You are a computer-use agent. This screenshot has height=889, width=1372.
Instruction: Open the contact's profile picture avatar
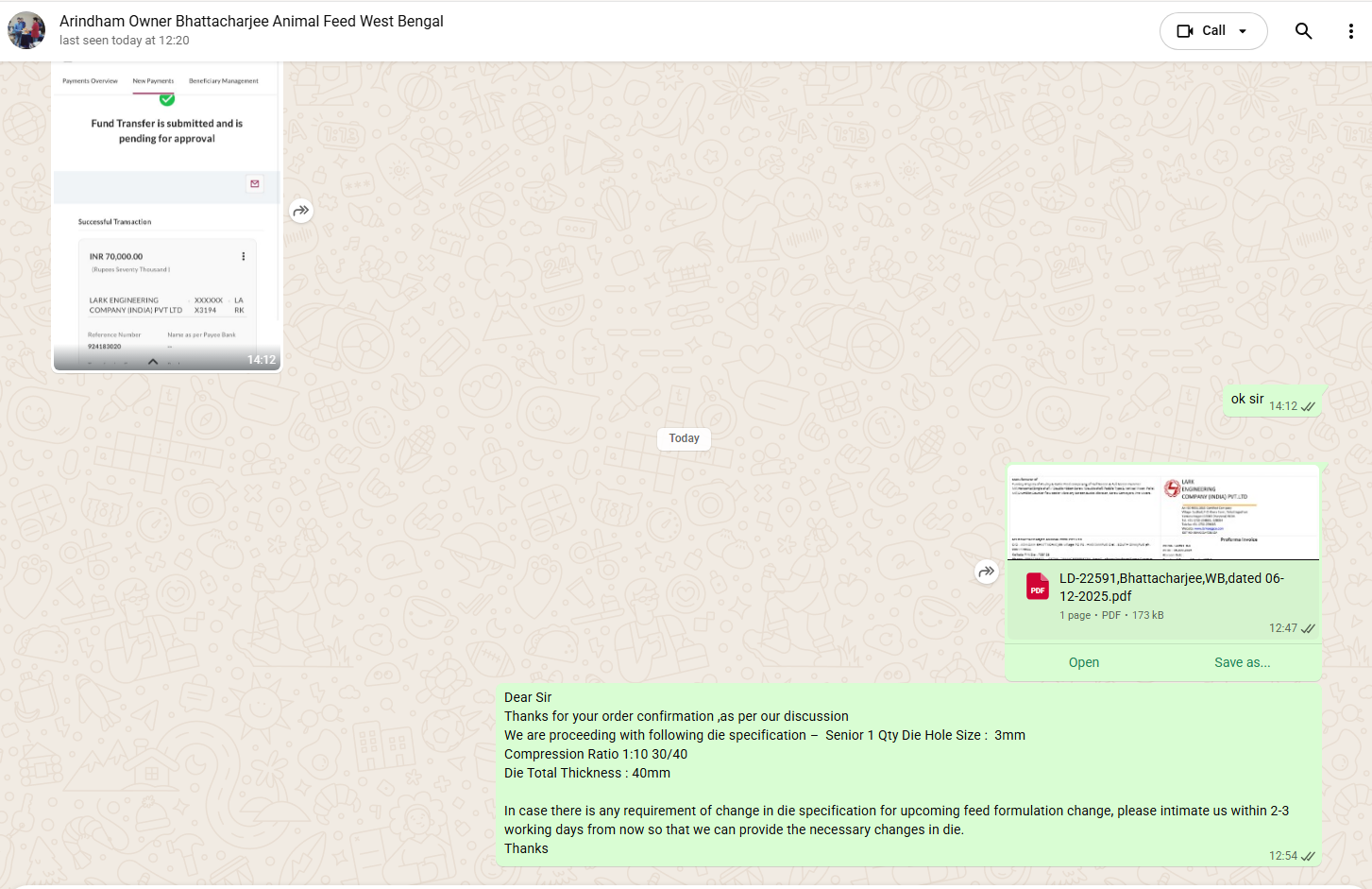(x=26, y=30)
